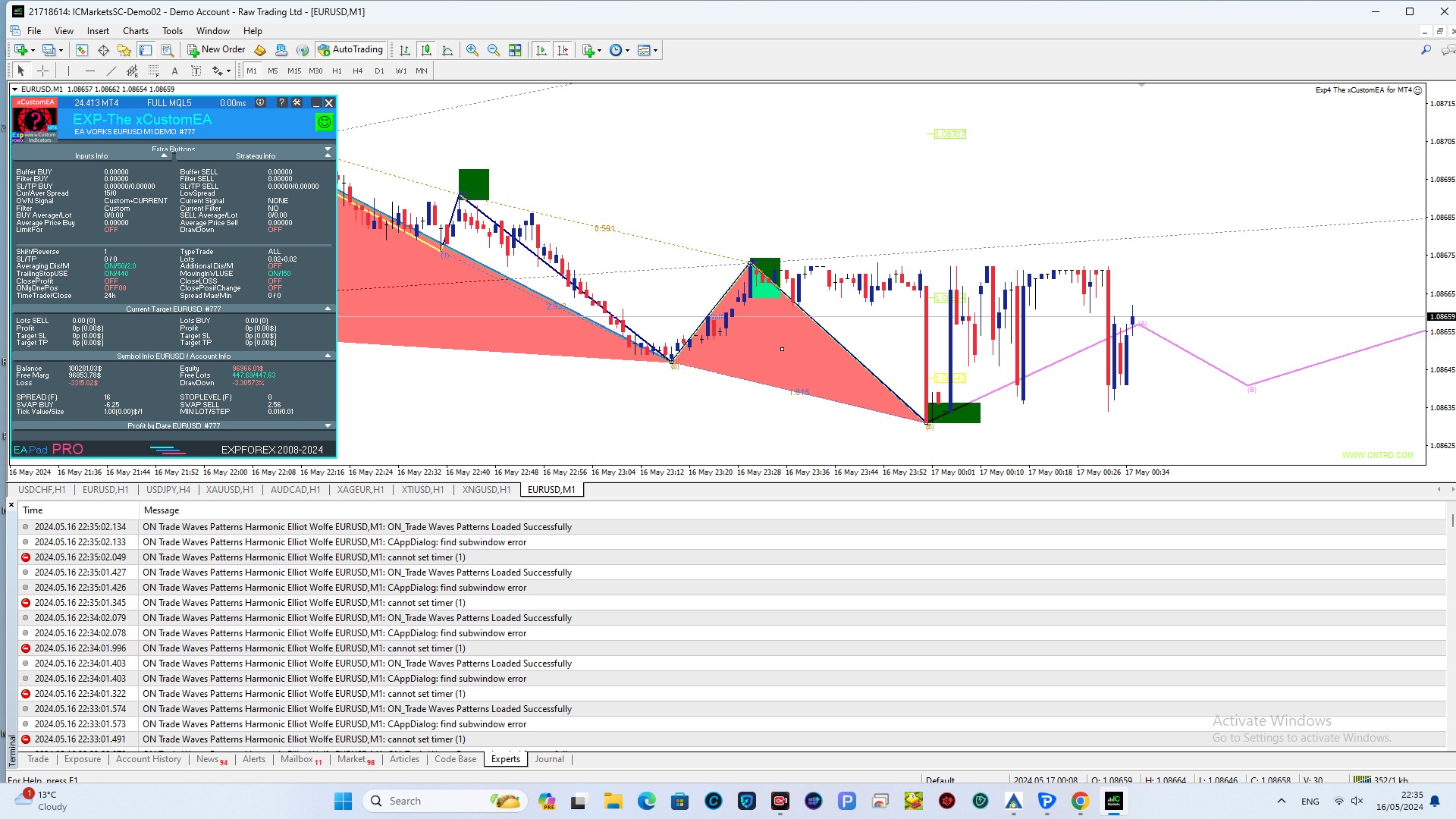Image resolution: width=1456 pixels, height=819 pixels.
Task: Enable candlestick chart mode
Action: [426, 50]
